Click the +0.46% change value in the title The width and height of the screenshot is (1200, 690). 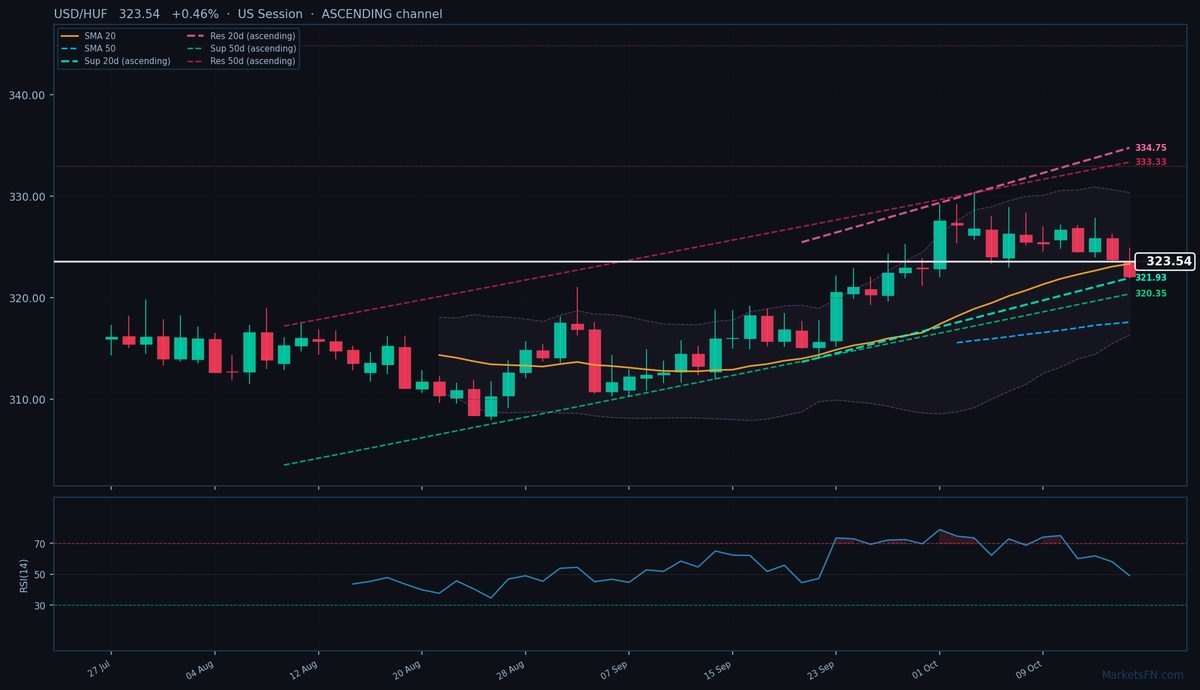tap(194, 14)
